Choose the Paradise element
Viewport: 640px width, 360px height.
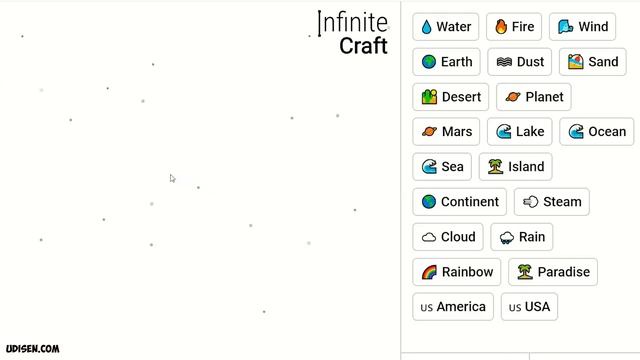pos(553,272)
